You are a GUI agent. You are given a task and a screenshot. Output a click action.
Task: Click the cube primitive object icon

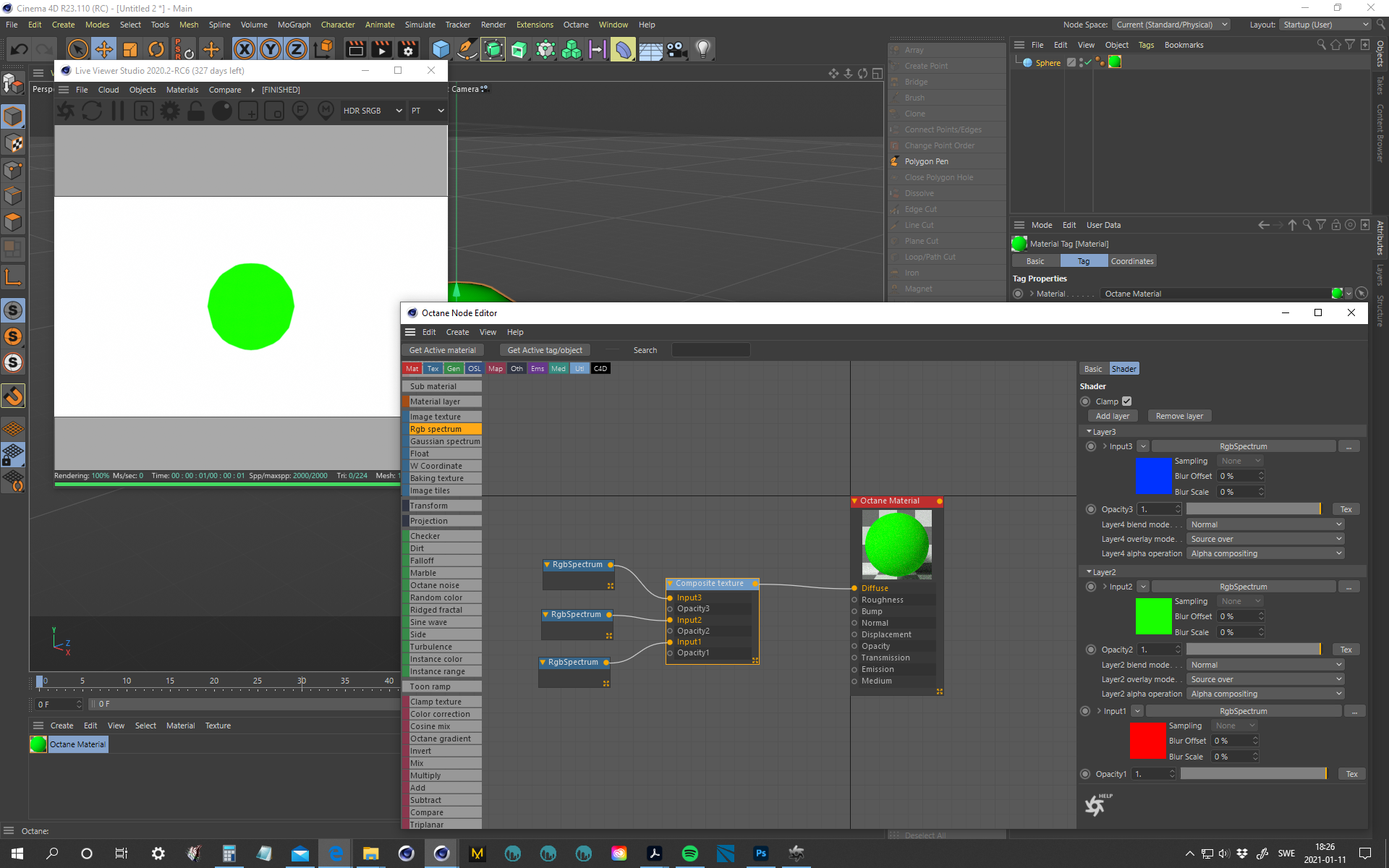(x=441, y=49)
